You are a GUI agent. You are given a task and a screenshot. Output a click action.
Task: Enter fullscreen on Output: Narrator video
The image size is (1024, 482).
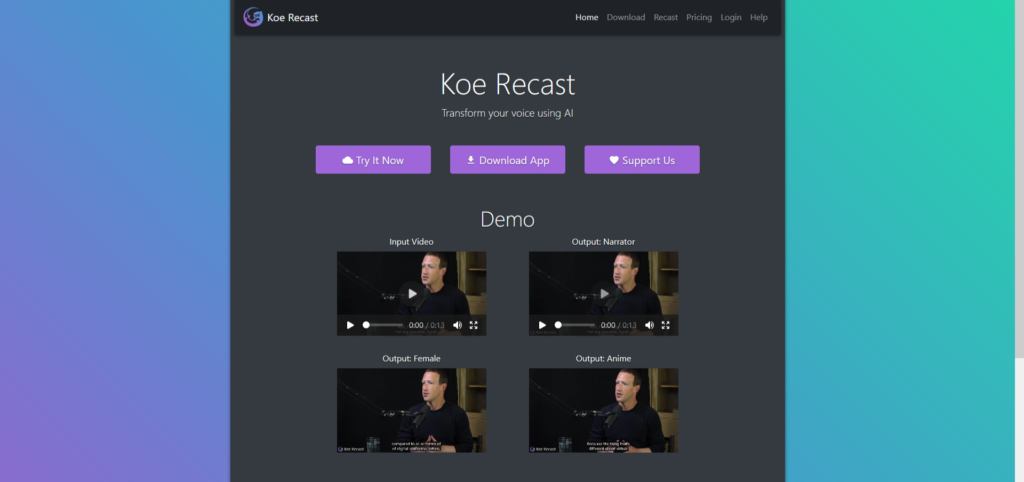(665, 325)
